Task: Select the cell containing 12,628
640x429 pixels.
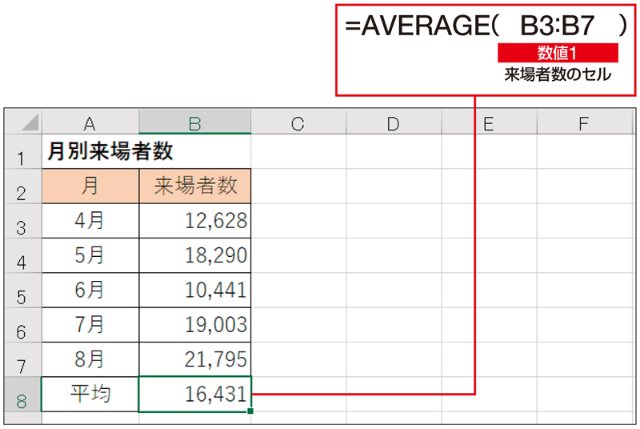Action: pyautogui.click(x=195, y=221)
